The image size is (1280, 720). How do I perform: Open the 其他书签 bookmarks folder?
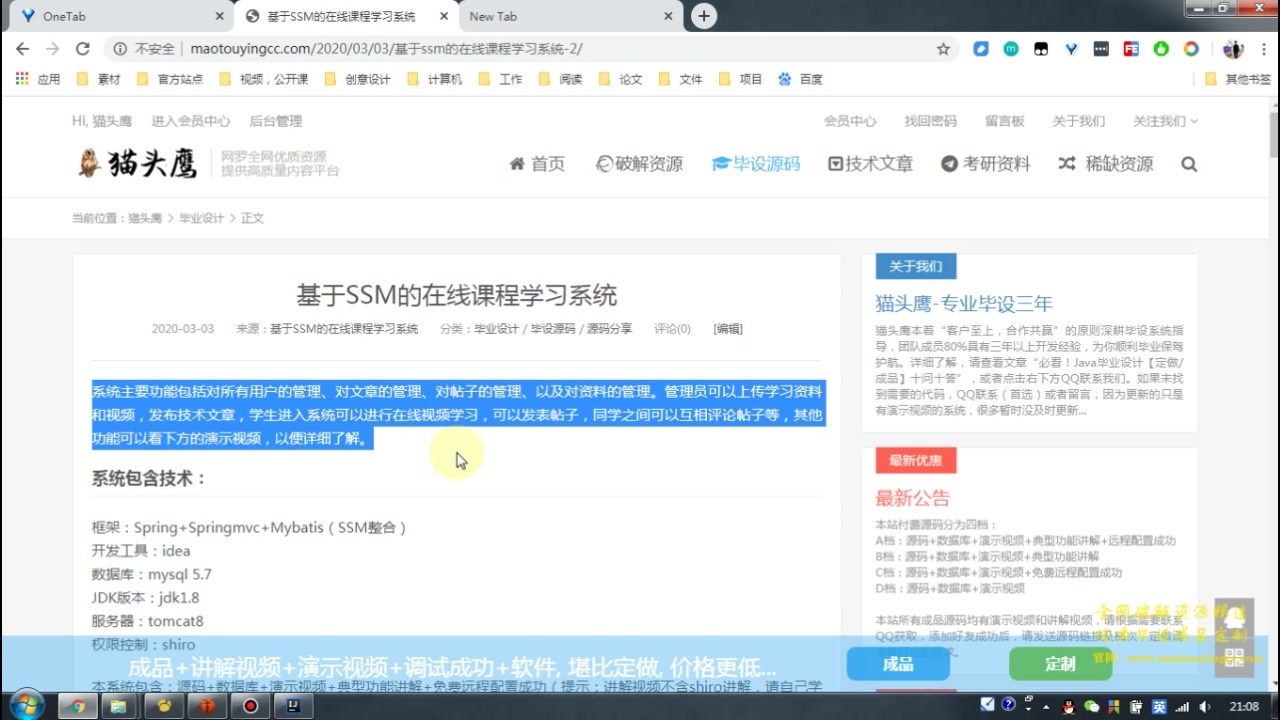pyautogui.click(x=1238, y=79)
